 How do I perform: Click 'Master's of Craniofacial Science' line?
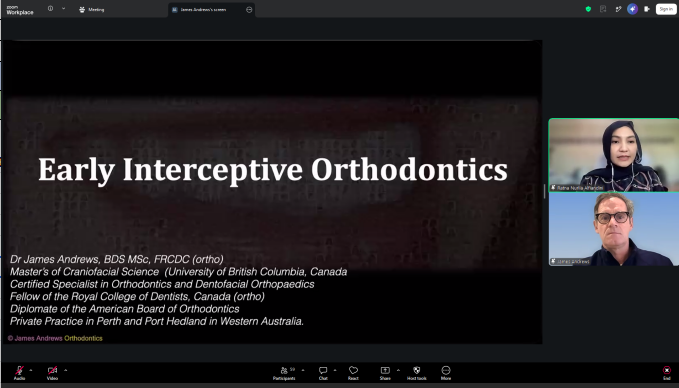pos(178,272)
